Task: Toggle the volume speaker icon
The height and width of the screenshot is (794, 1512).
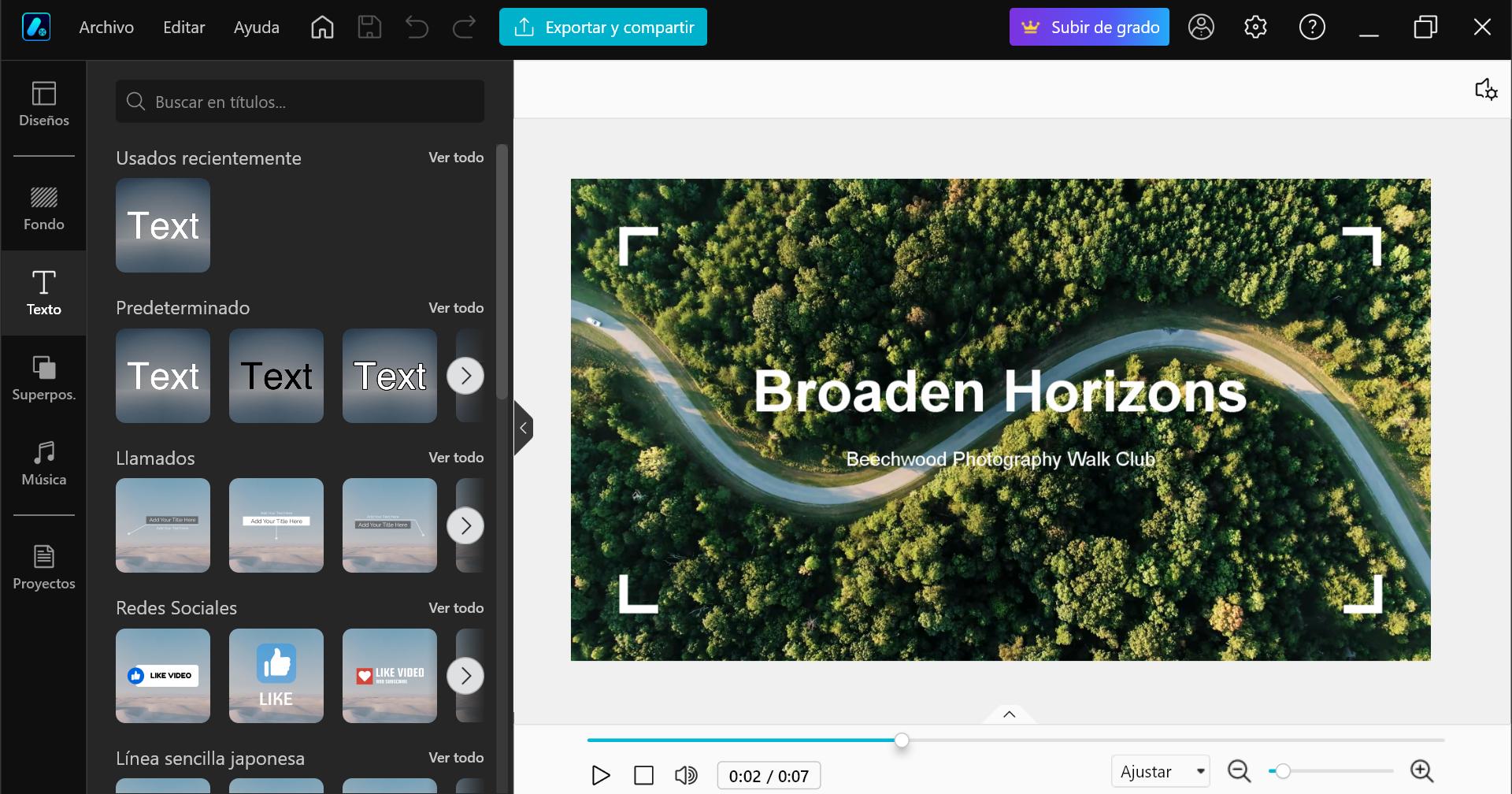Action: pos(686,776)
